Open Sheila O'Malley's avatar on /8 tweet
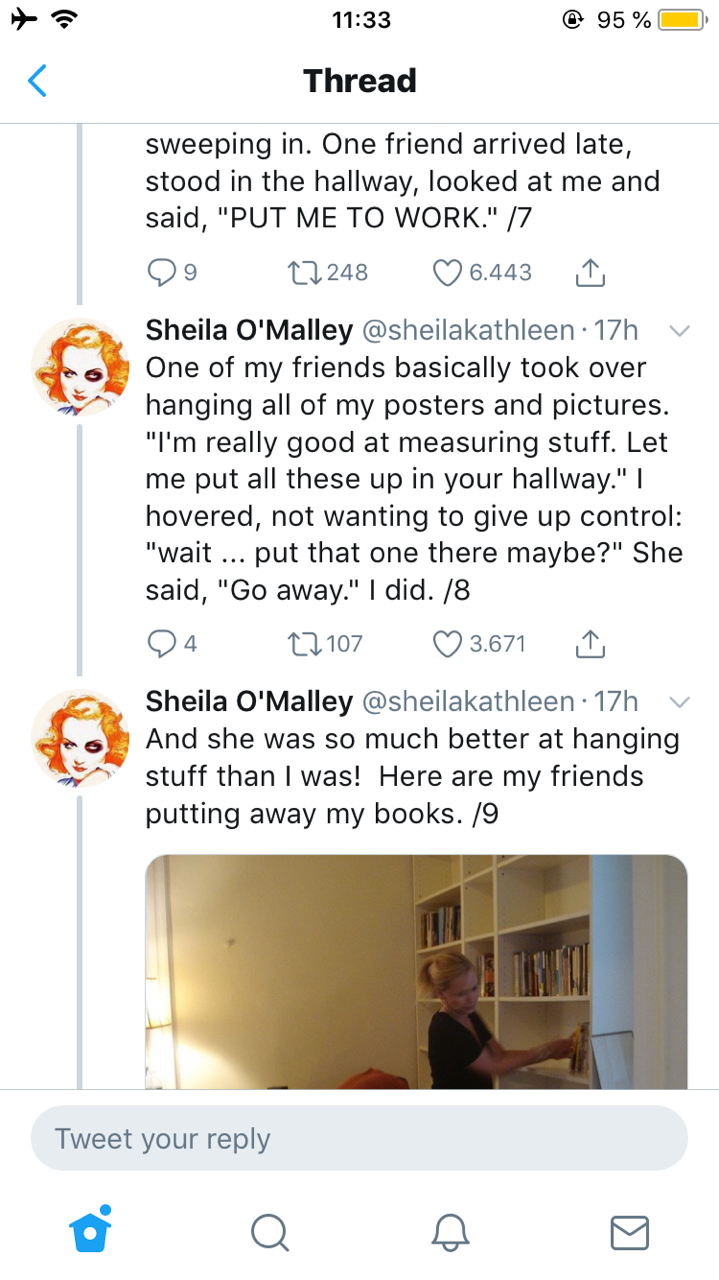The image size is (719, 1280). click(81, 367)
